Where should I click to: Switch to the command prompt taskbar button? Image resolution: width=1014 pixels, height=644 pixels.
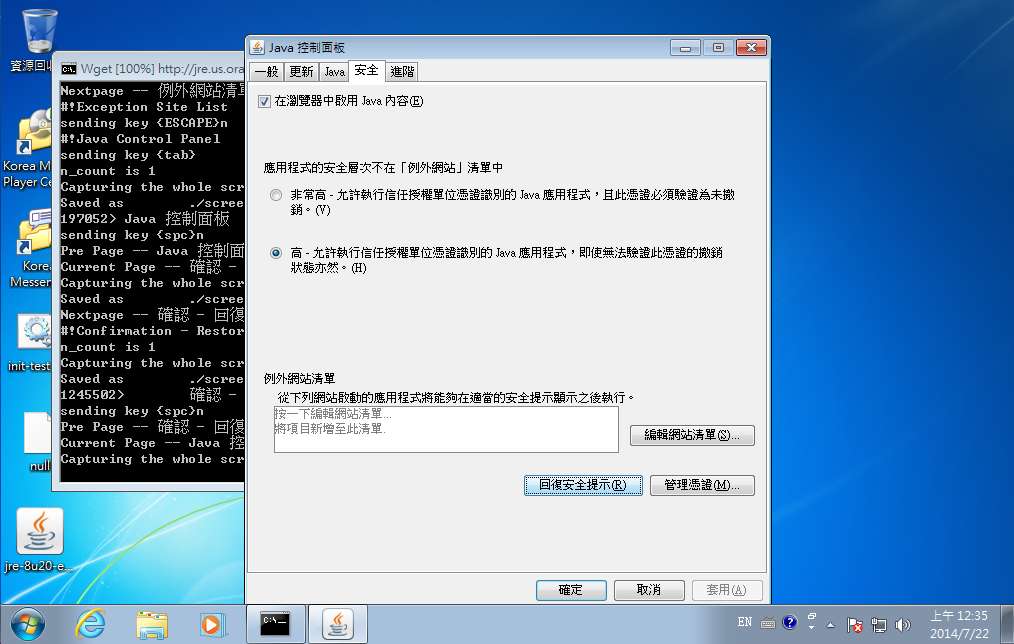275,624
